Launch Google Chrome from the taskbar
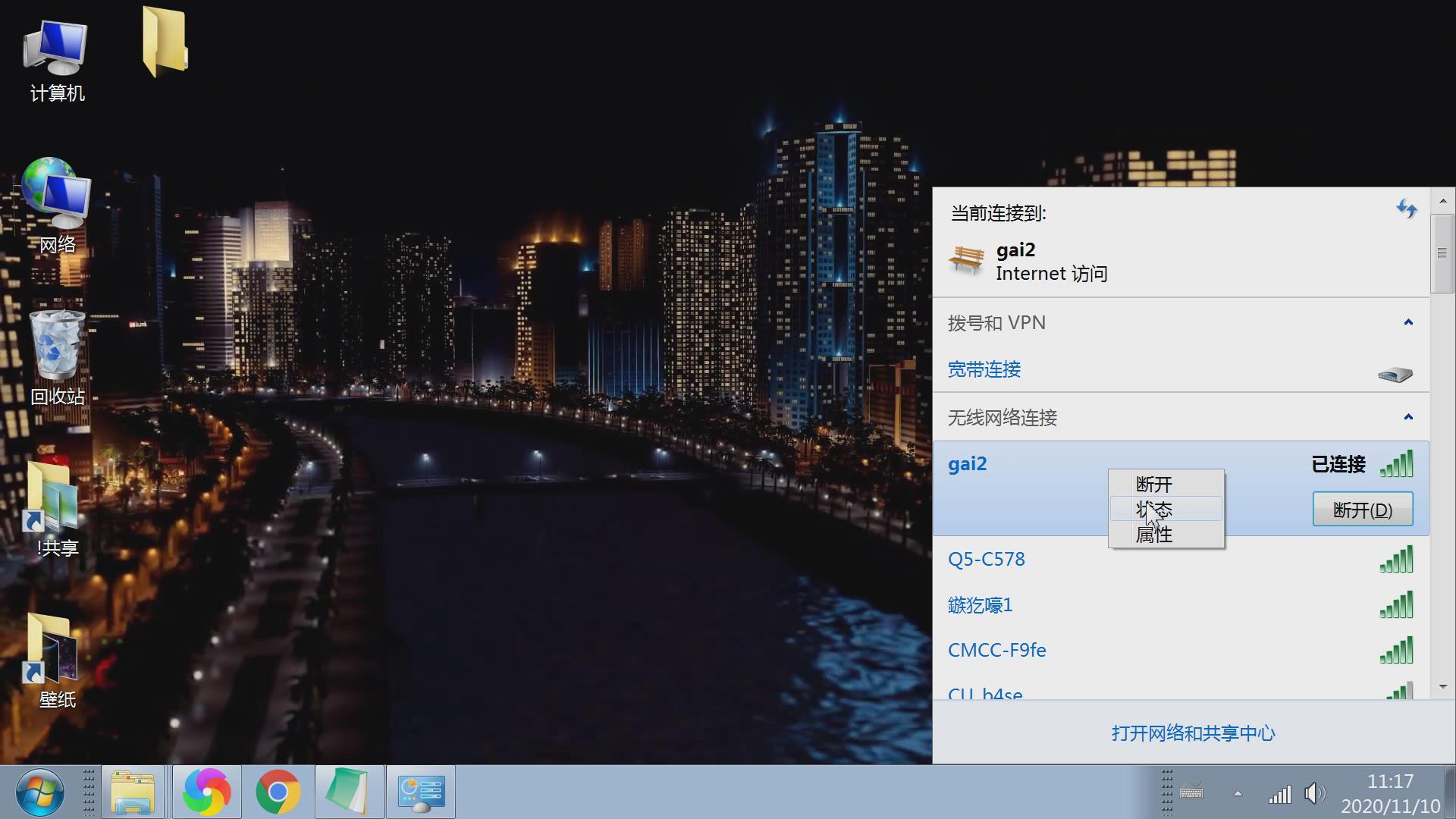 pyautogui.click(x=278, y=791)
